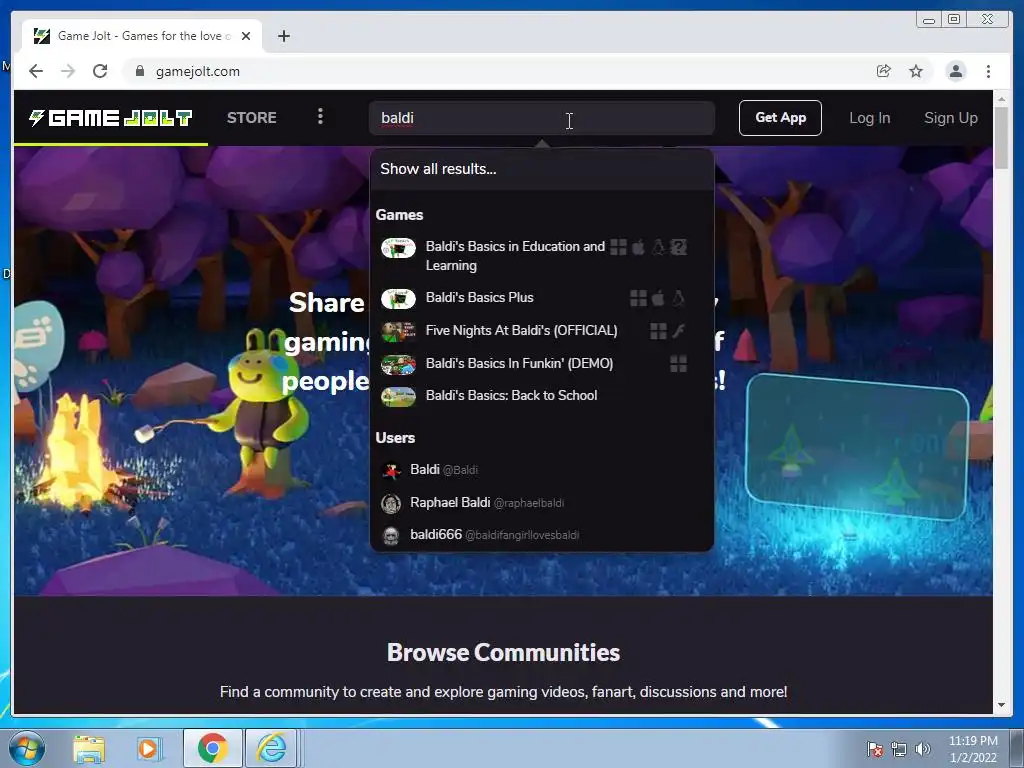Select the Game Jolt browser tab
Viewport: 1024px width, 768px height.
point(142,36)
